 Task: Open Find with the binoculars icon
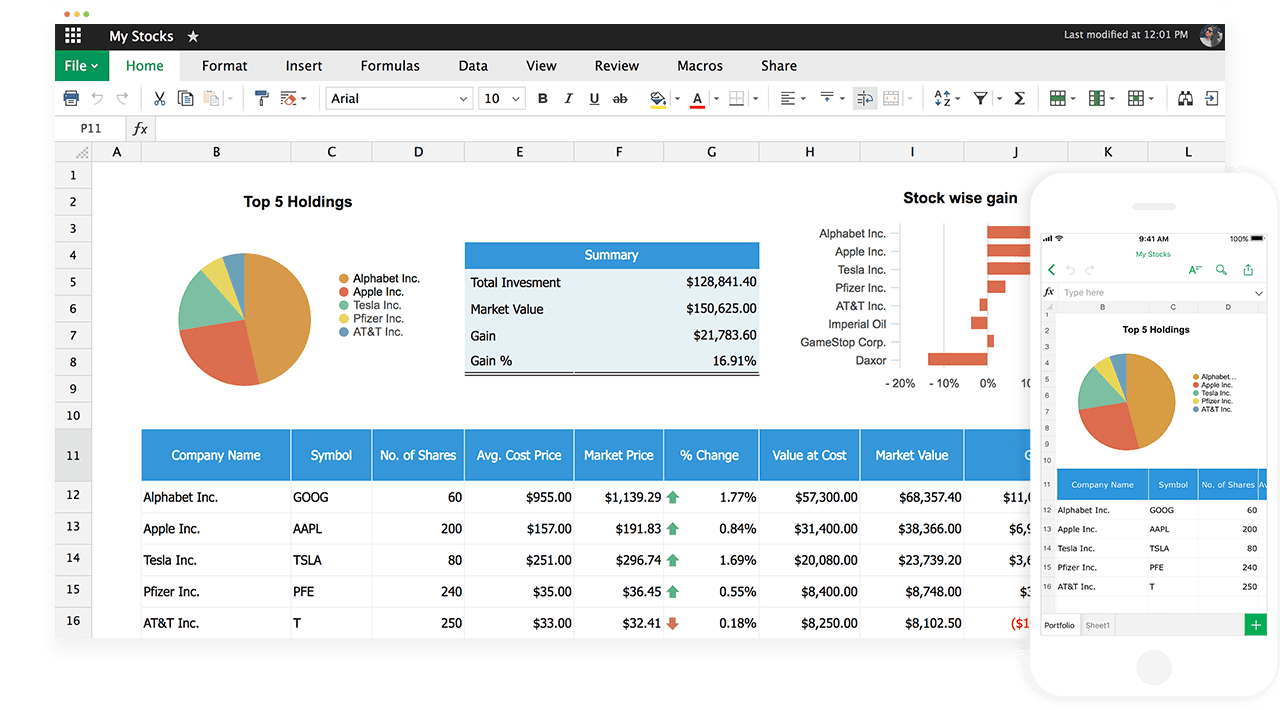coord(1186,98)
